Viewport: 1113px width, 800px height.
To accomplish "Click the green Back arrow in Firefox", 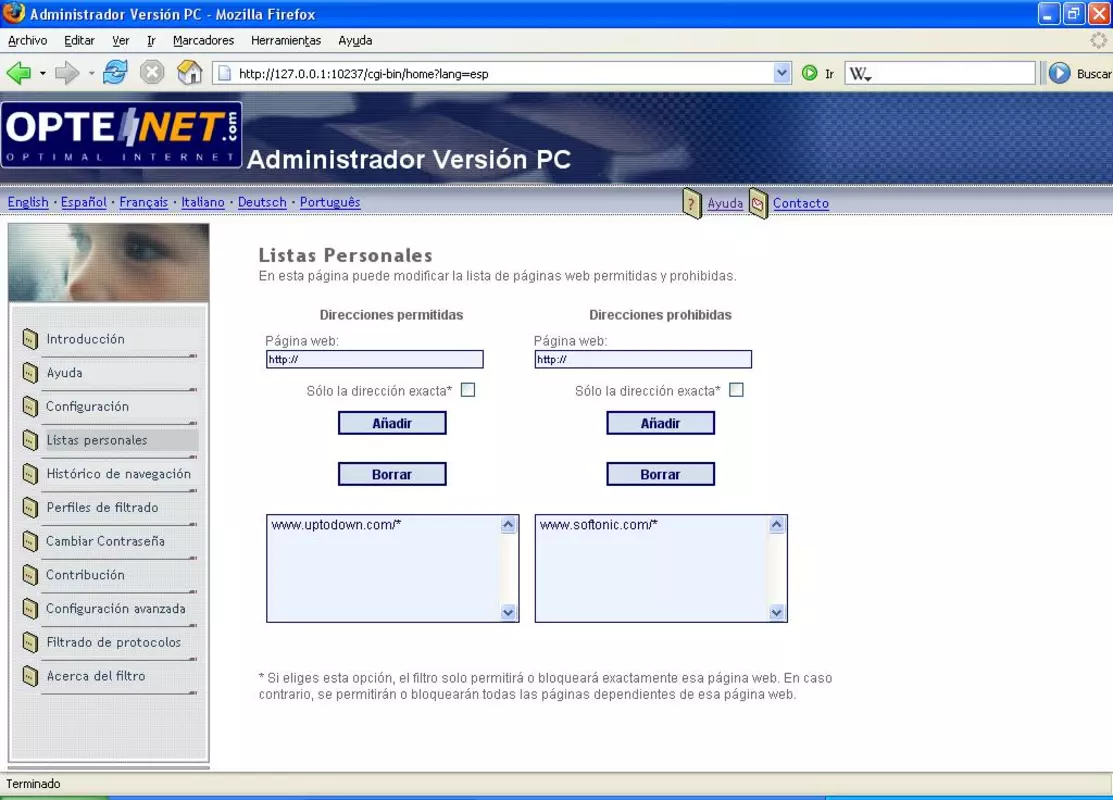I will (19, 72).
